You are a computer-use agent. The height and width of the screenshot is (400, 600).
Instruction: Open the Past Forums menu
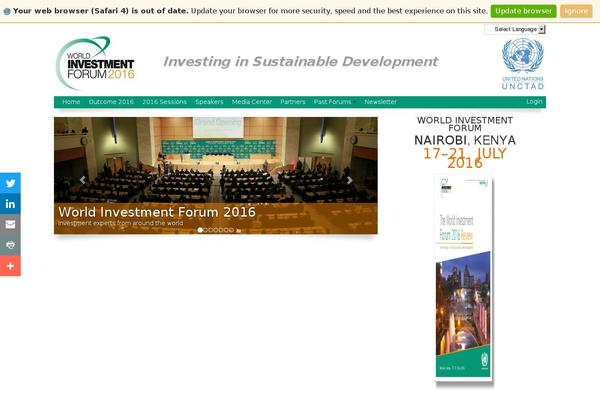pyautogui.click(x=333, y=102)
